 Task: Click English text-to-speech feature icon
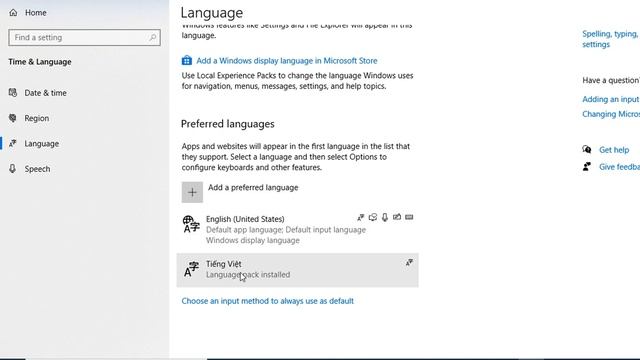tap(373, 218)
